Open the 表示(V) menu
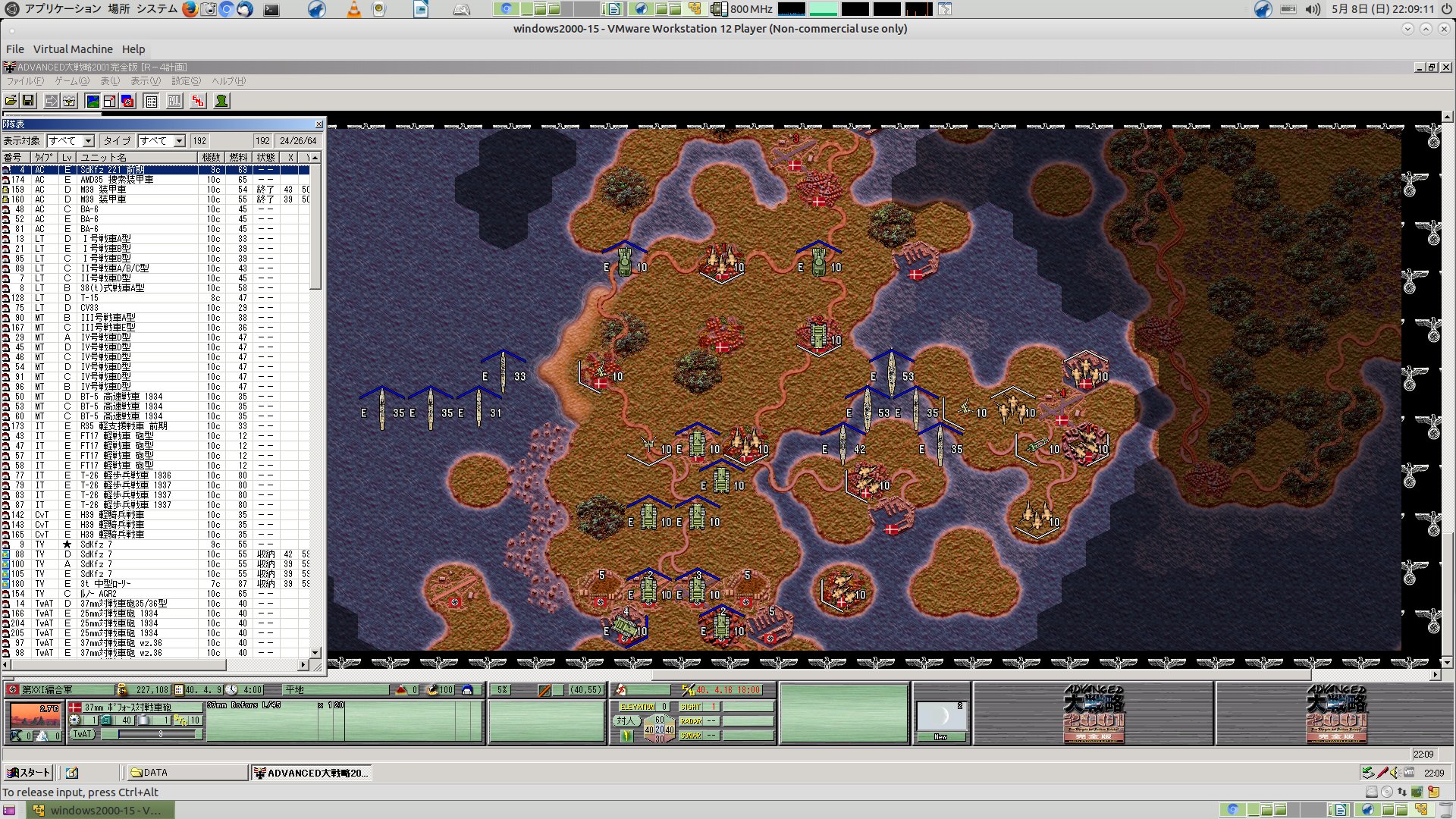 [146, 81]
